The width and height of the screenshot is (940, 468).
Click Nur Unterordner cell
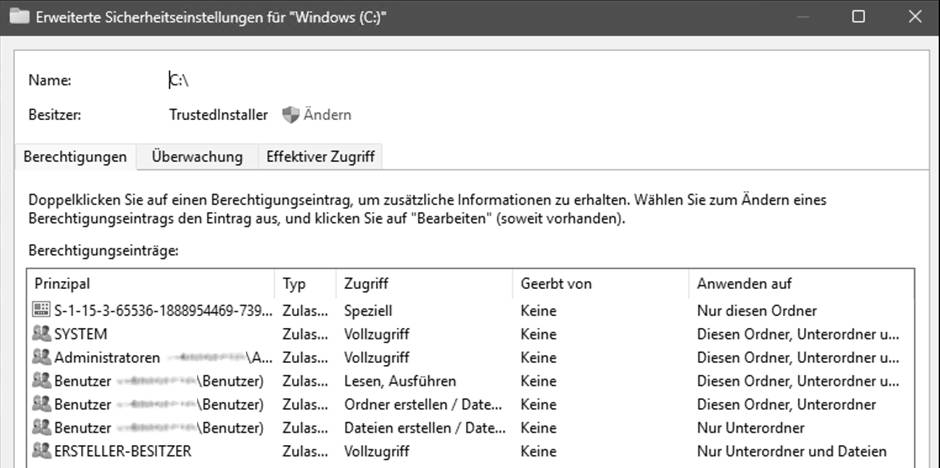751,427
